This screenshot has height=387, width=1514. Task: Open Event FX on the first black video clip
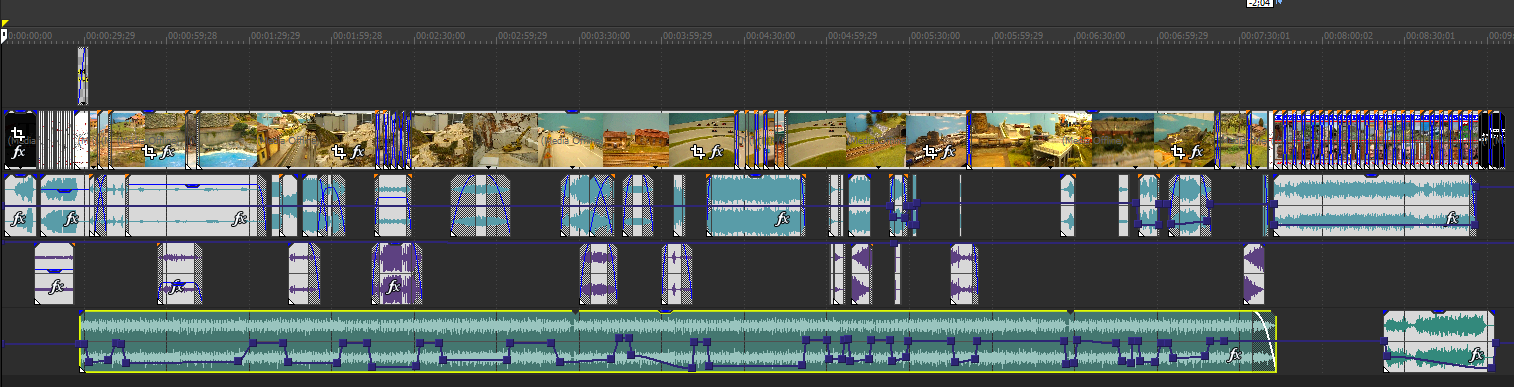(18, 152)
